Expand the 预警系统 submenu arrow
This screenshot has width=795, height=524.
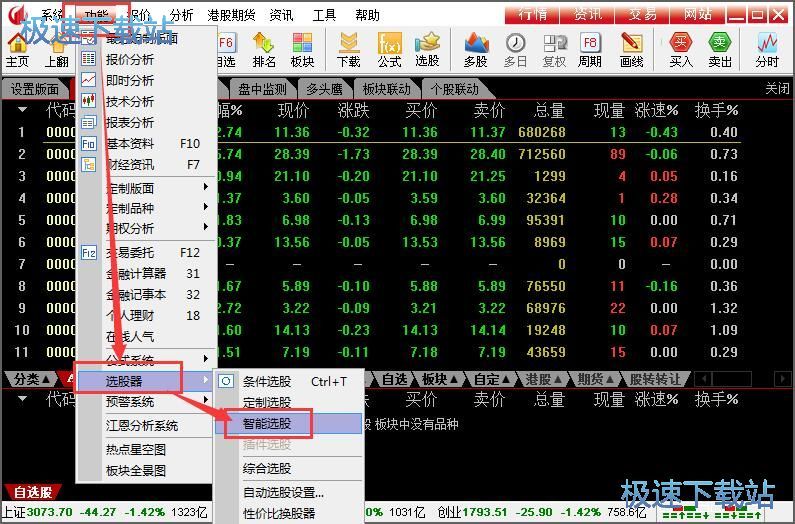[205, 400]
